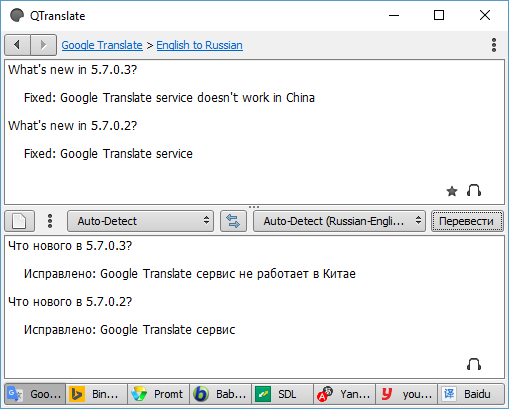
Task: Select the Babylon service tab
Action: 221,394
